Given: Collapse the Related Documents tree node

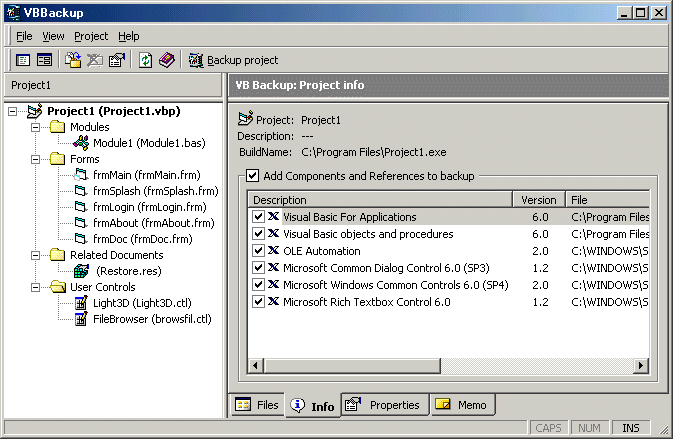Looking at the screenshot, I should pyautogui.click(x=36, y=256).
